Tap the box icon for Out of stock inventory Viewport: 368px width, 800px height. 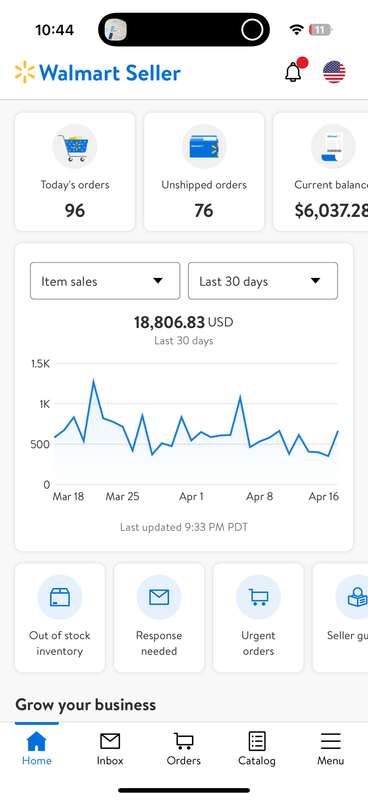(60, 597)
